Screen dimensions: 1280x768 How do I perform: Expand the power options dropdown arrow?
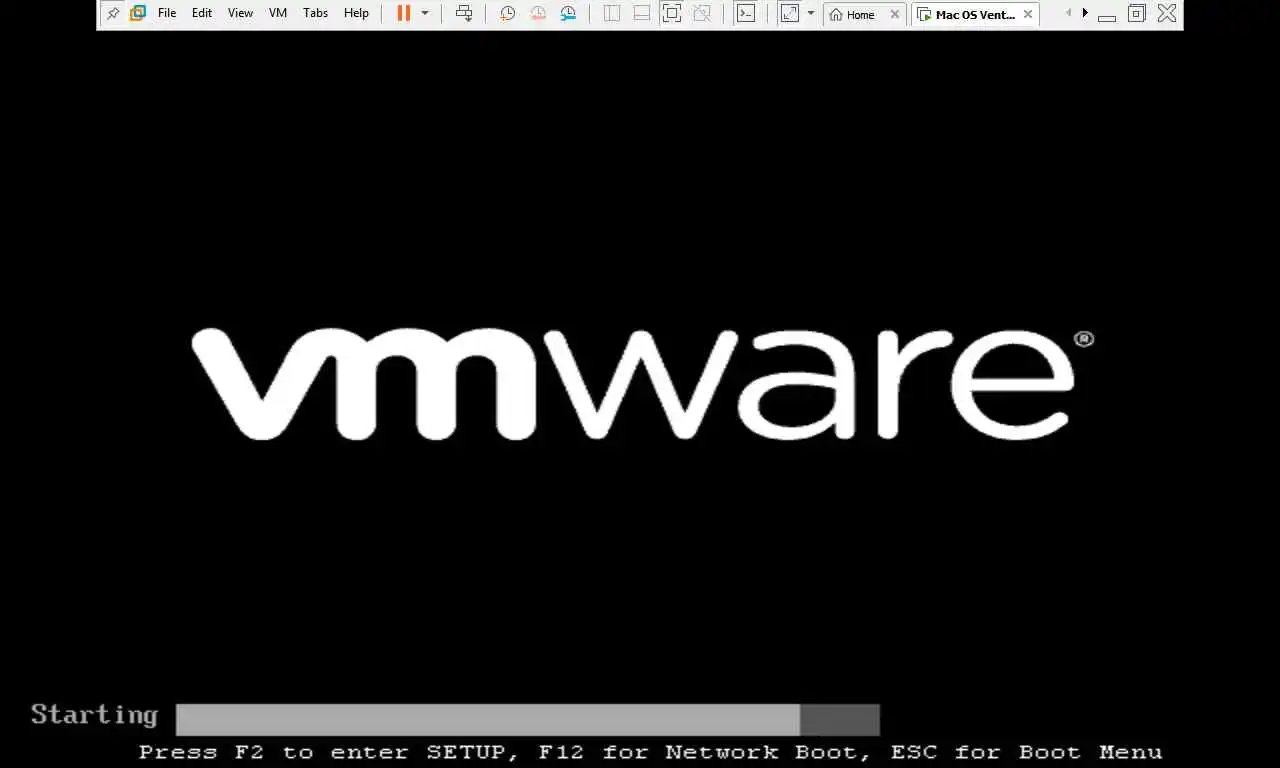tap(425, 14)
